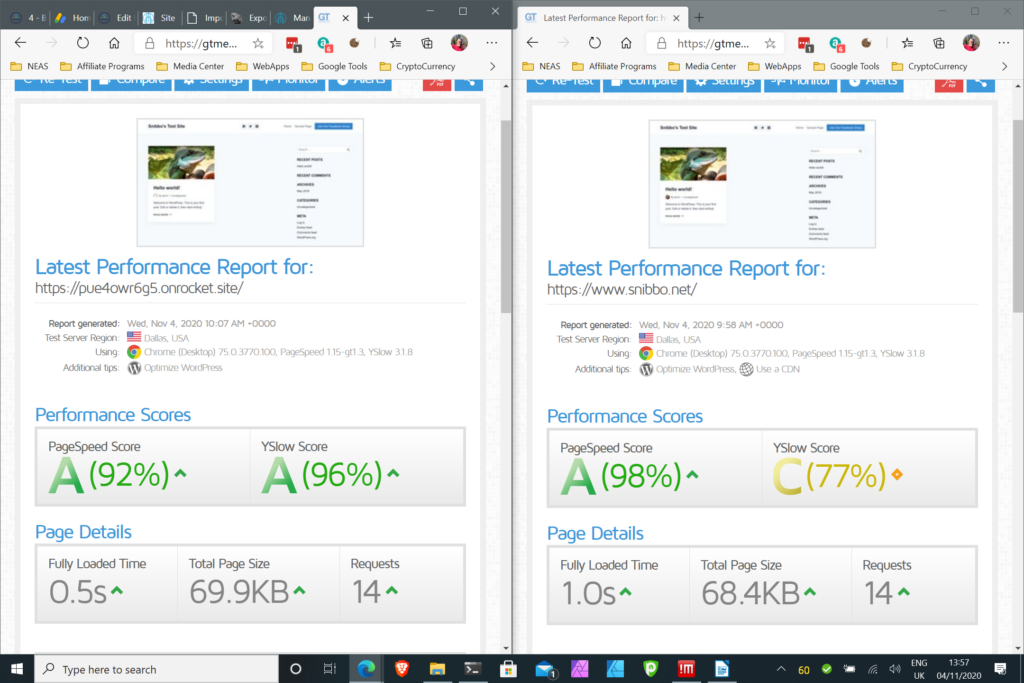1024x683 pixels.
Task: Switch to the 'Imp' tab in left window
Action: 204,18
